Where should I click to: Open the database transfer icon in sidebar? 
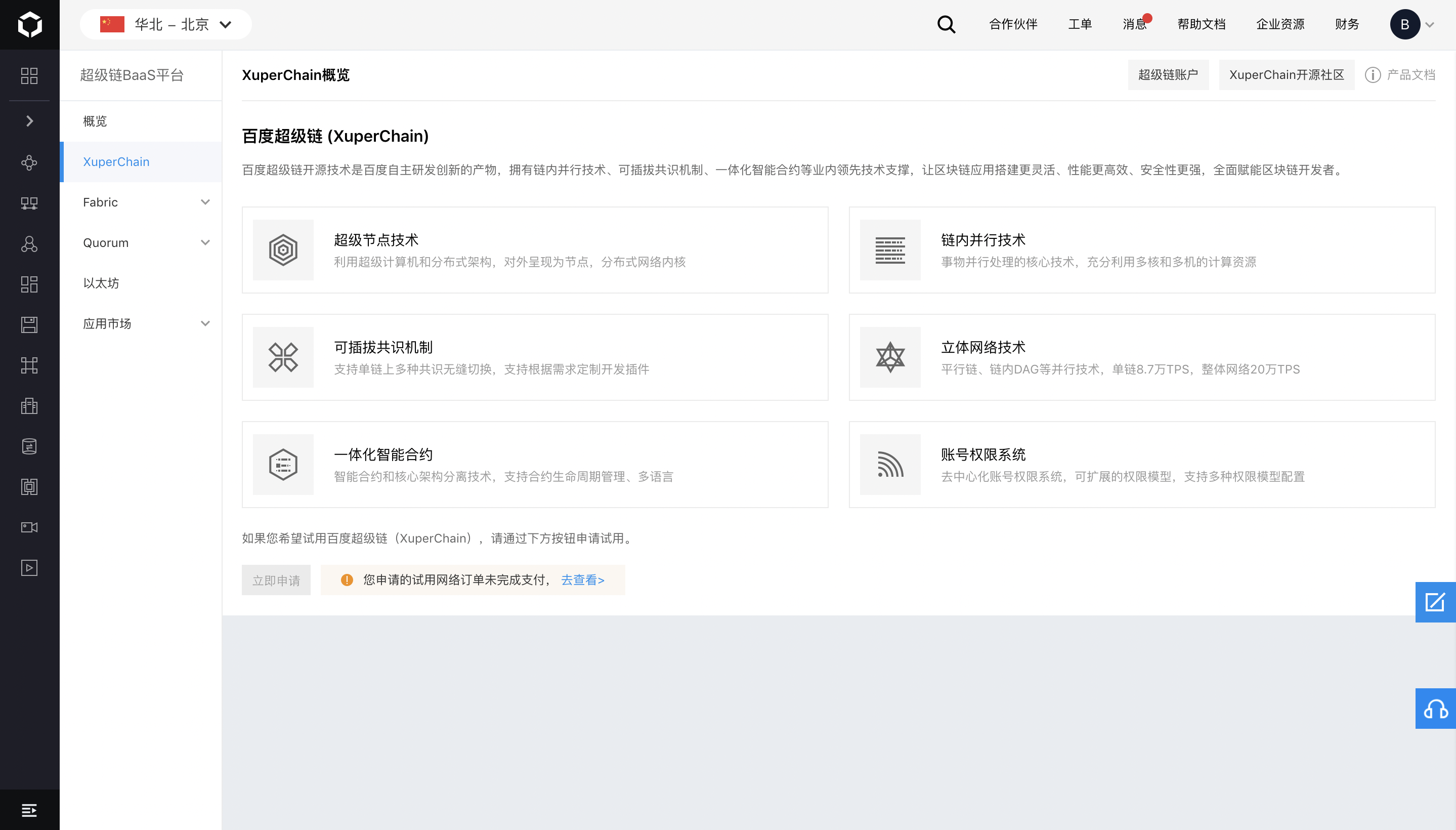29,446
